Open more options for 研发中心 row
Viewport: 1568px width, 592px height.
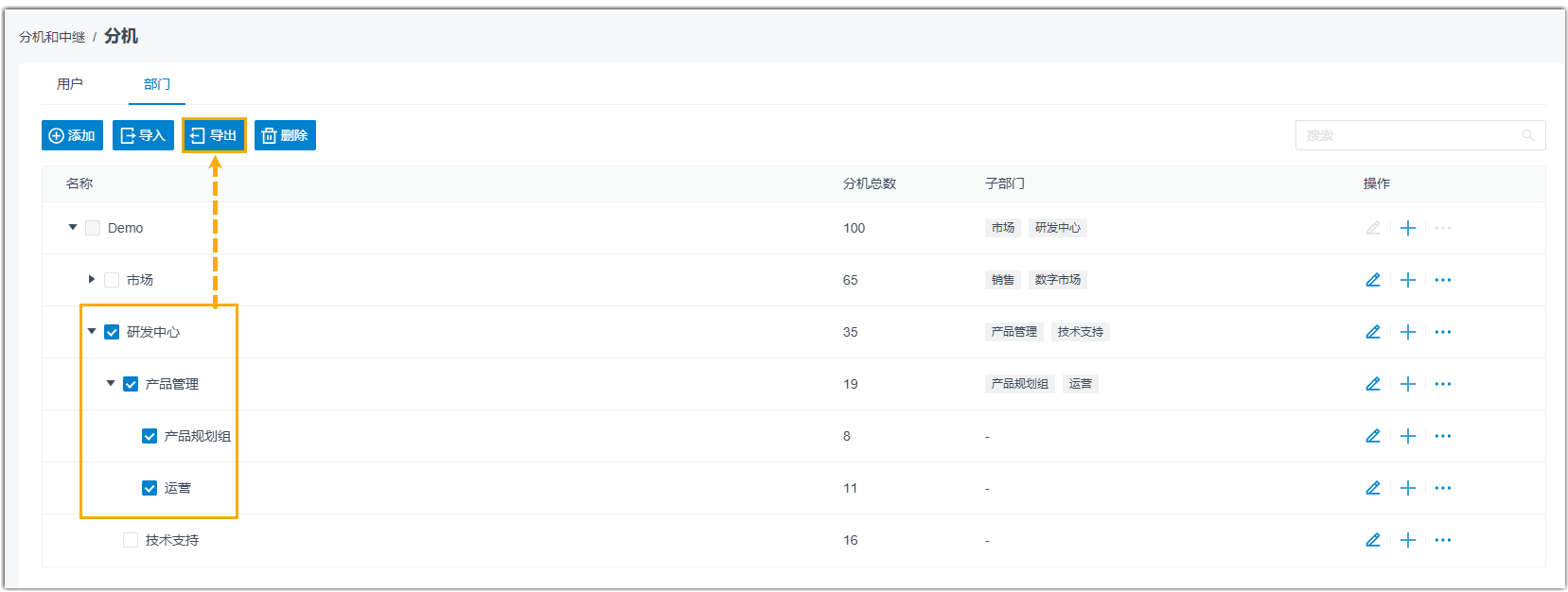1443,332
